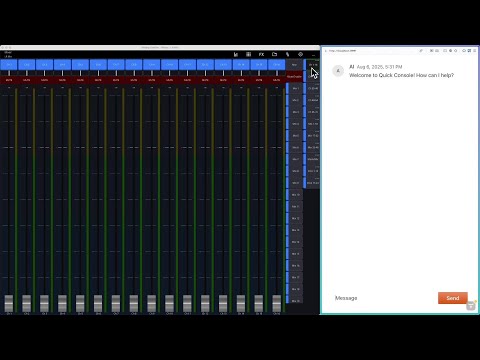
Task: Open the three-dot overflow menu in mixer toolbar
Action: [313, 55]
